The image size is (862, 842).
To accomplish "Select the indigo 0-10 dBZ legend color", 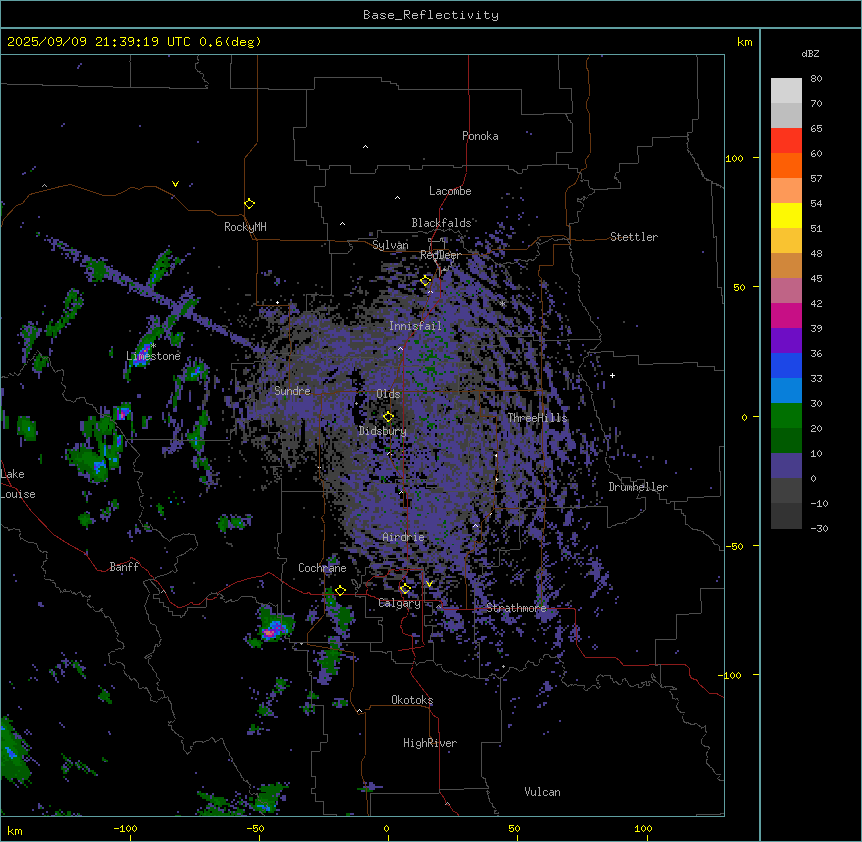I will (x=786, y=466).
